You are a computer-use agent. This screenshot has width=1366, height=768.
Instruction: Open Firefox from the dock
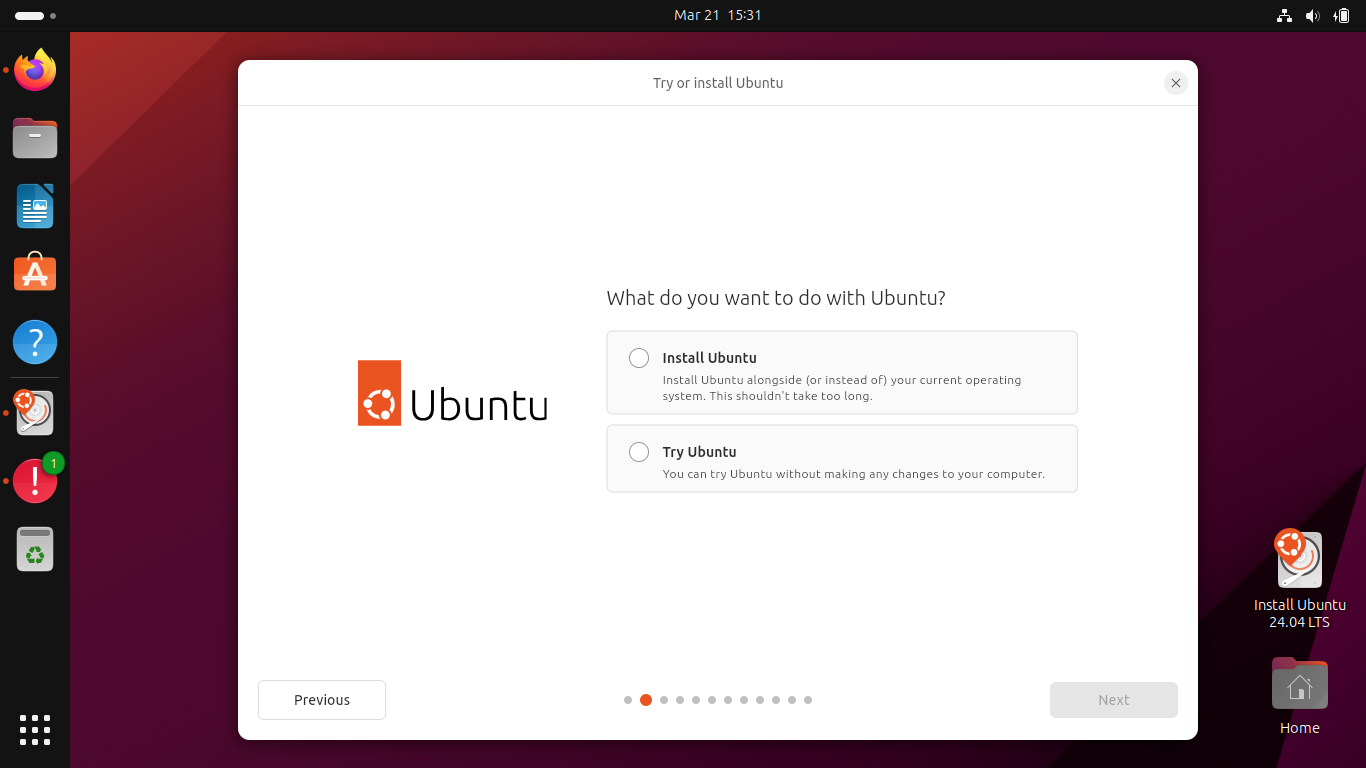[35, 70]
